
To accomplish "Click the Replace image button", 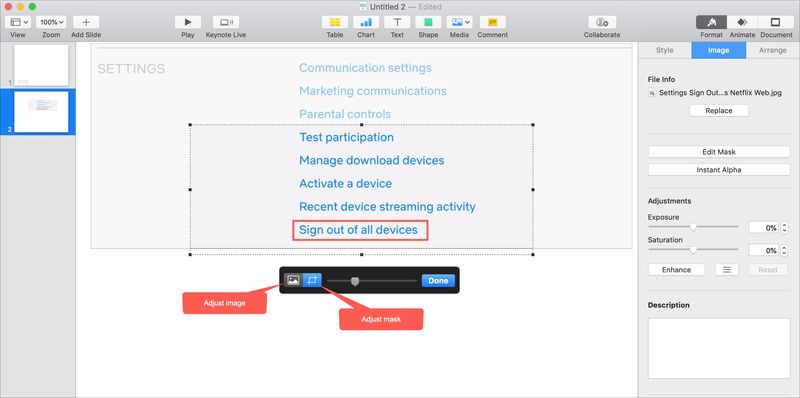I will pos(719,111).
